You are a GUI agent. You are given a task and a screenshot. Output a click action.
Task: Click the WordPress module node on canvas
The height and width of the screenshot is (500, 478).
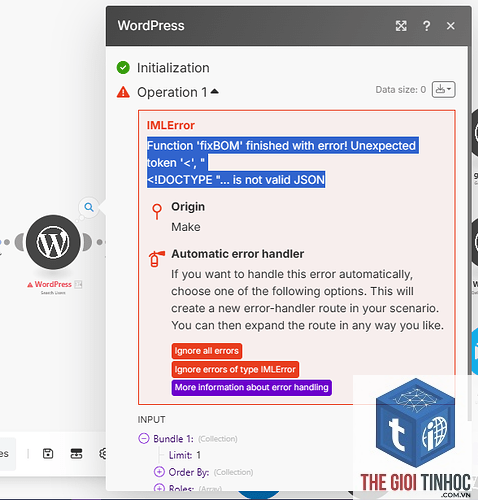pyautogui.click(x=53, y=242)
